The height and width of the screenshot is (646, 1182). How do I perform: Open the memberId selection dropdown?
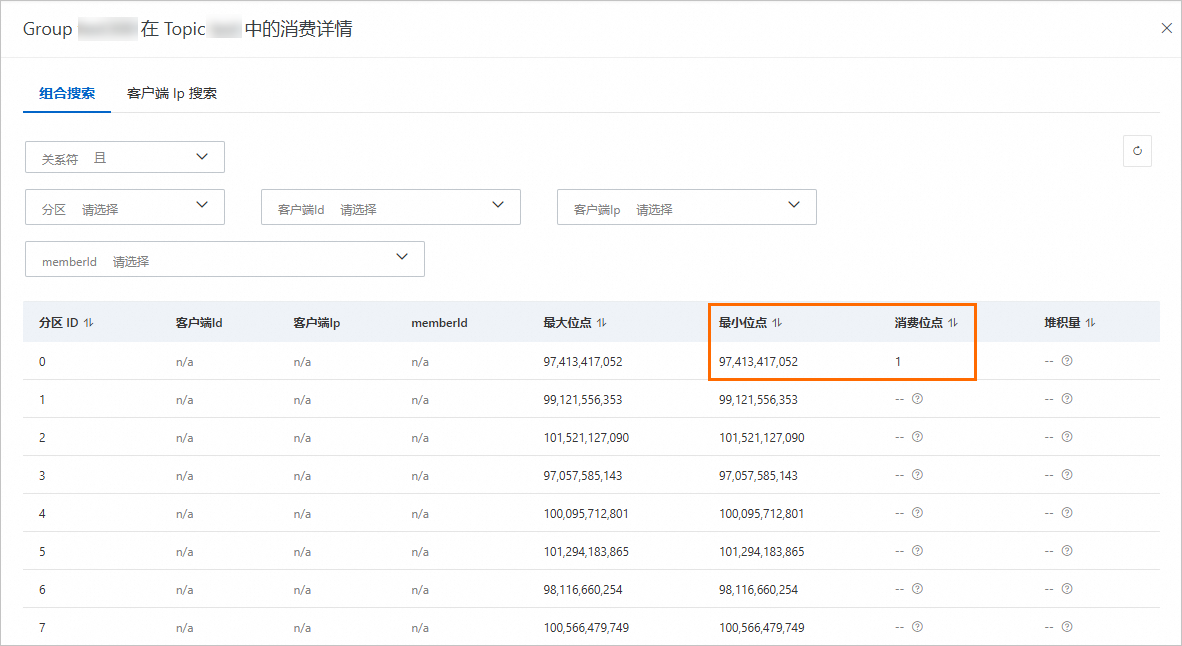[225, 259]
